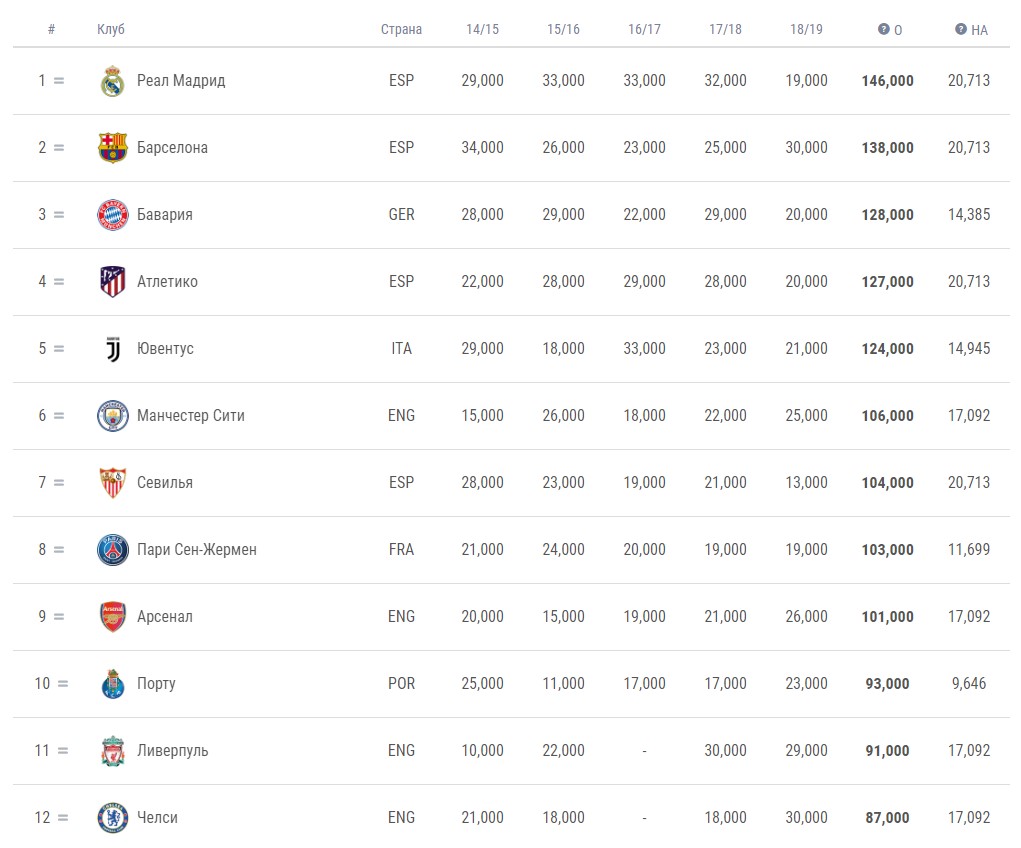
Task: Sort by the 14/15 season column
Action: [x=483, y=29]
